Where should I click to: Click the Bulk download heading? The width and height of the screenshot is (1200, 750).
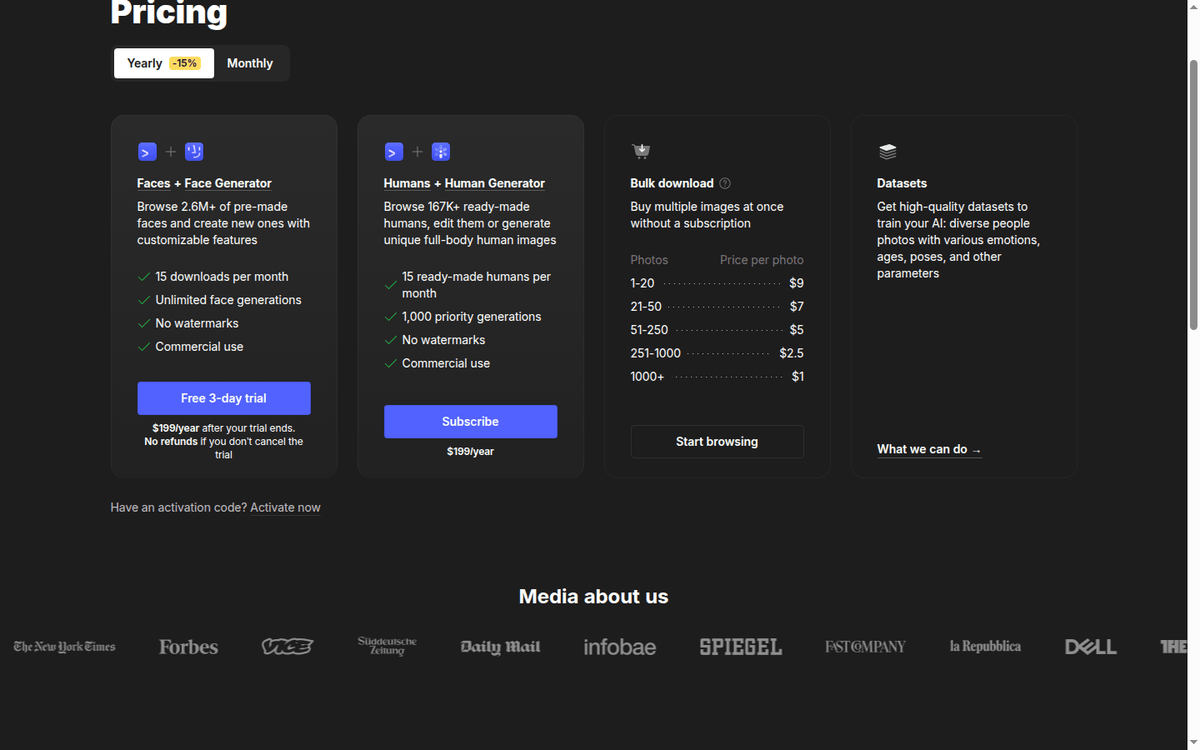click(x=672, y=183)
